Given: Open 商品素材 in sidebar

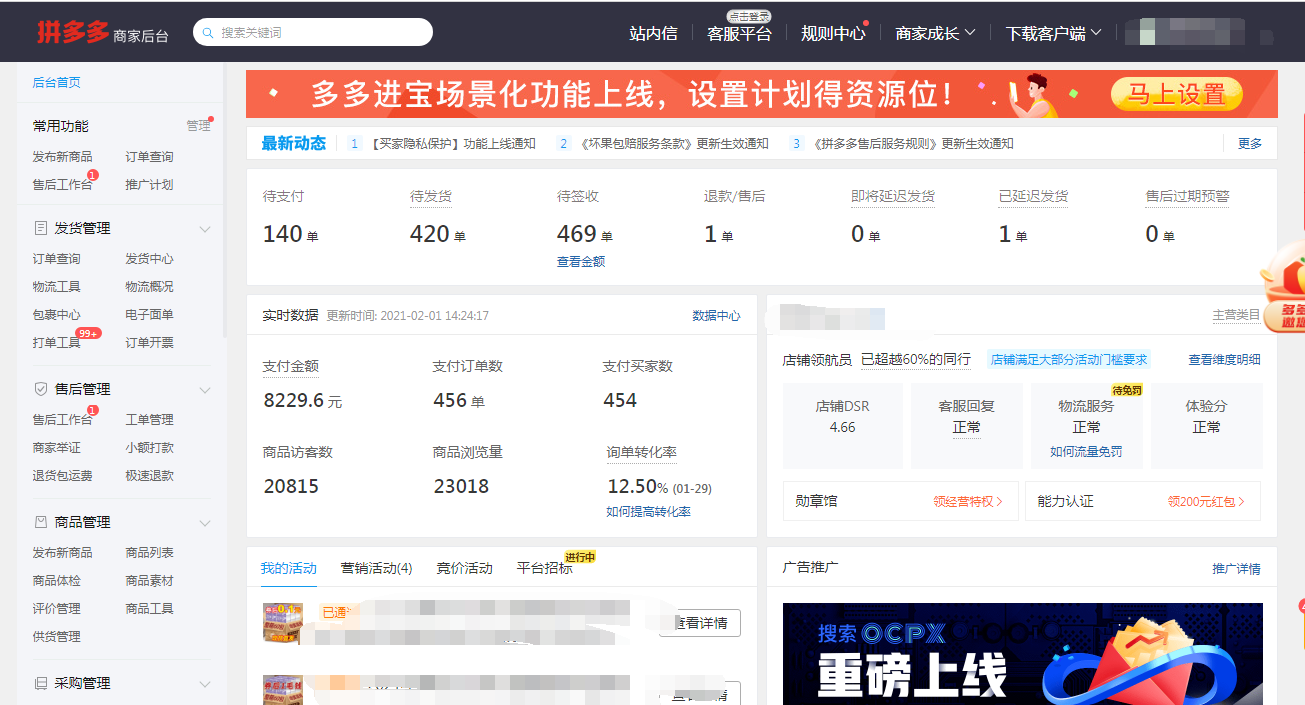Looking at the screenshot, I should click(149, 581).
